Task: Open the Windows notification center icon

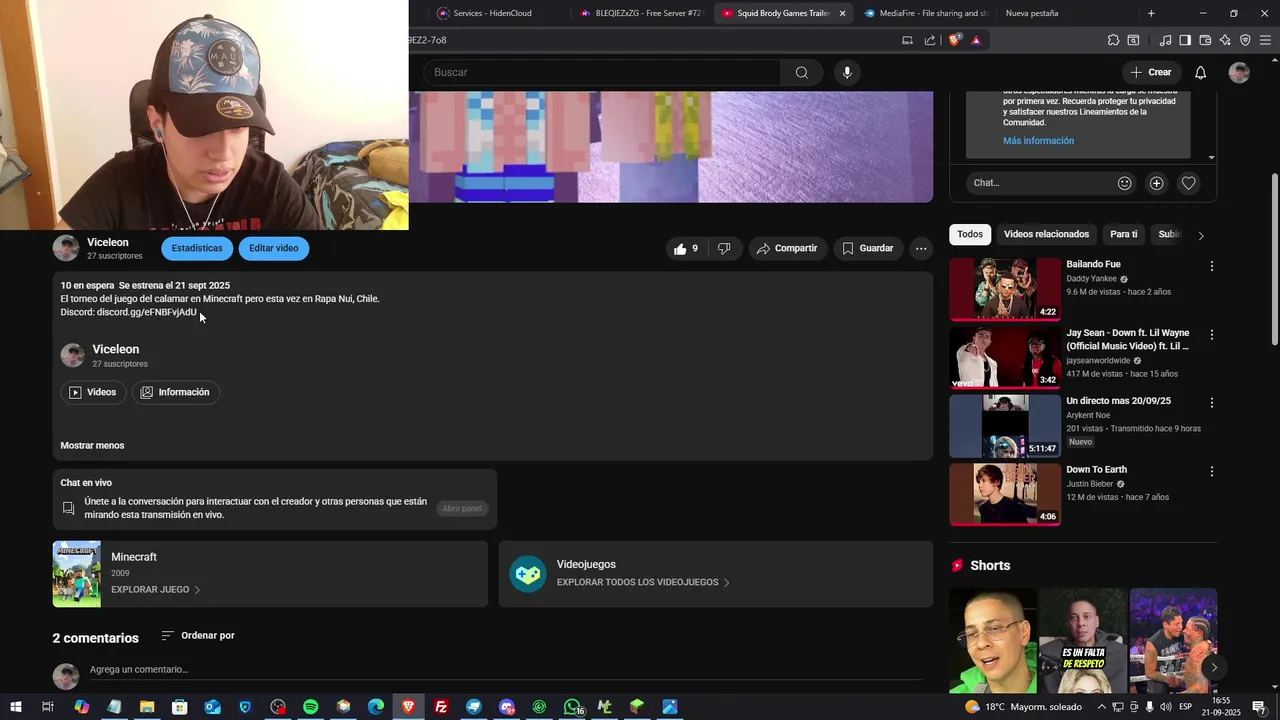Action: (x=1260, y=707)
